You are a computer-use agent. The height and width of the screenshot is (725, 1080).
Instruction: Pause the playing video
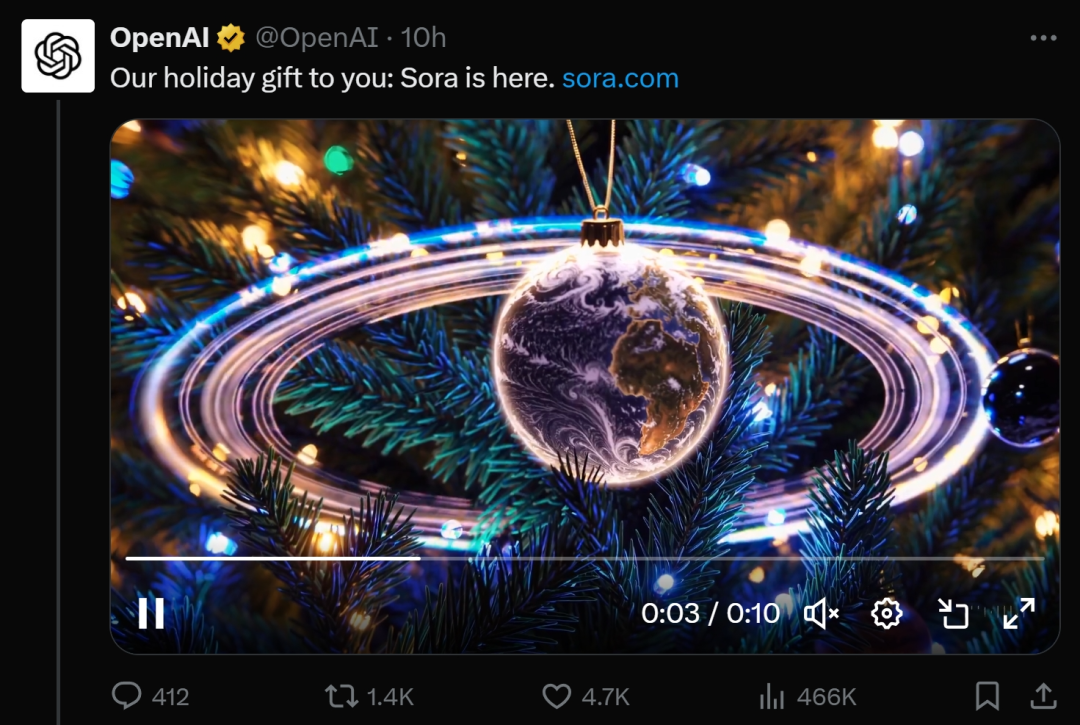pyautogui.click(x=150, y=614)
